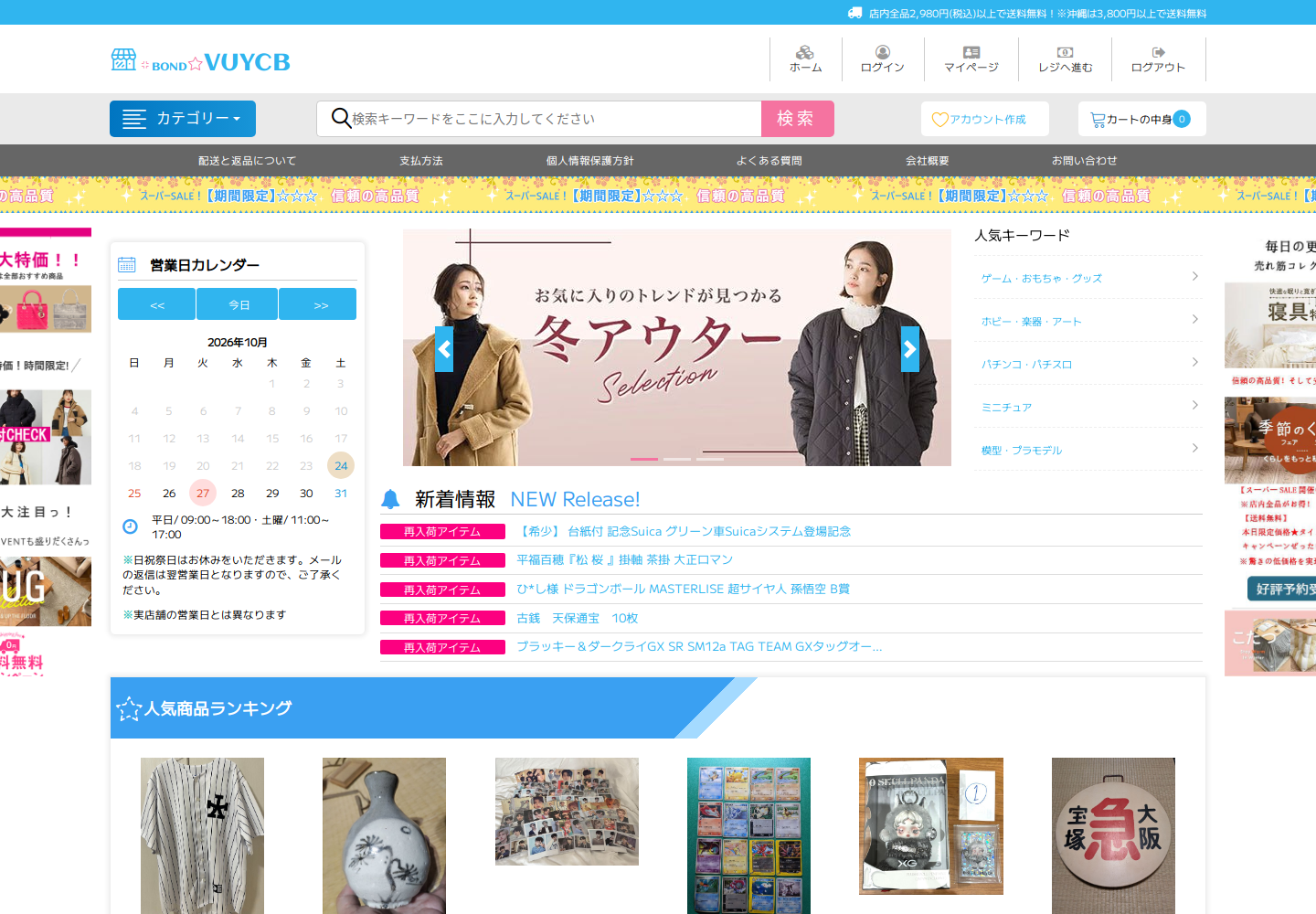The width and height of the screenshot is (1316, 914).
Task: Open 配送と返品について menu item
Action: (x=248, y=161)
